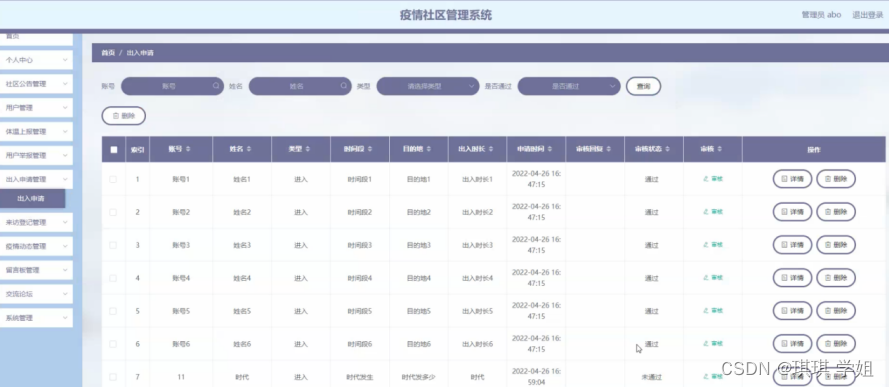Expand 来访登记管理 sidebar menu
889x387 pixels.
click(x=36, y=222)
